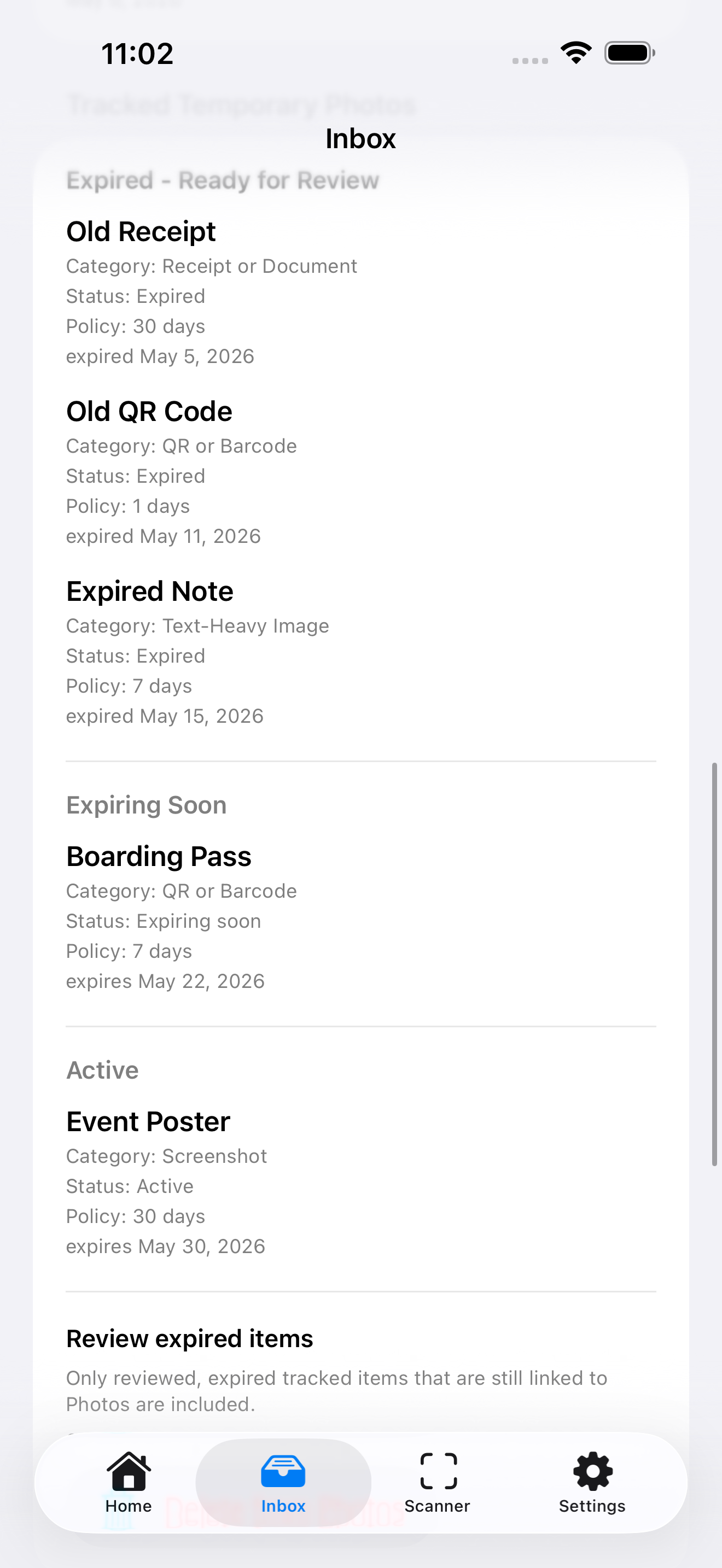Viewport: 722px width, 1568px height.
Task: Select the Scanner tab label
Action: (437, 1506)
